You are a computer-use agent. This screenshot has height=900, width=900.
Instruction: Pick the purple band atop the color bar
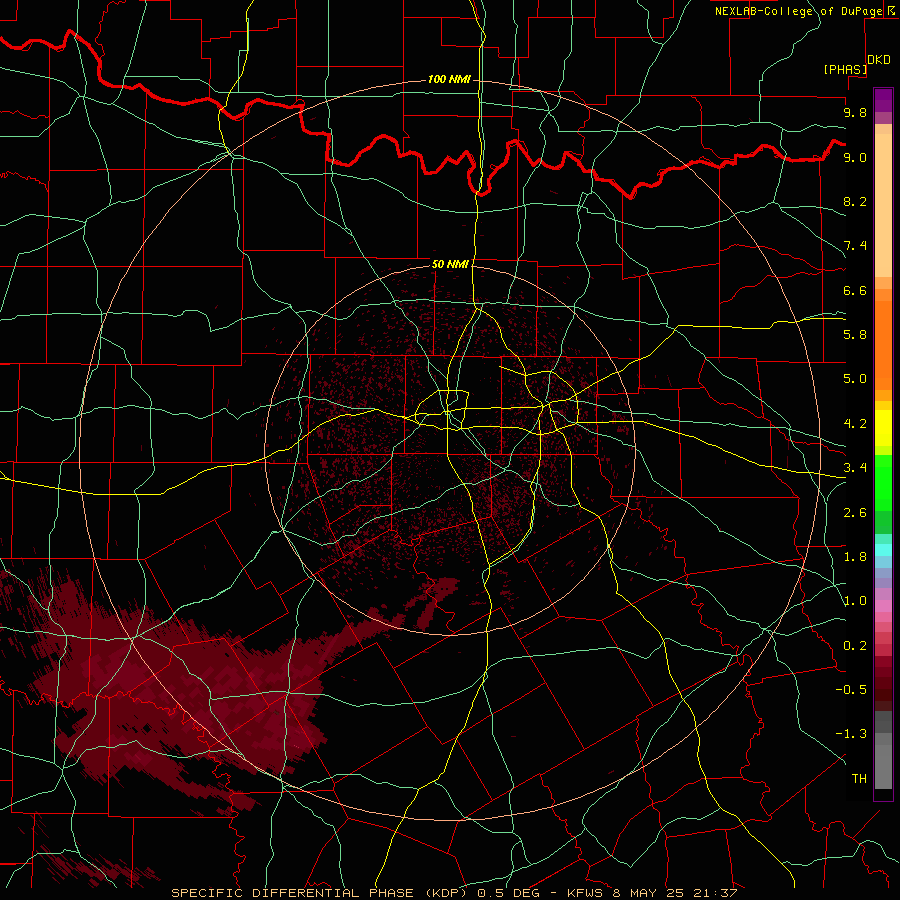click(883, 100)
